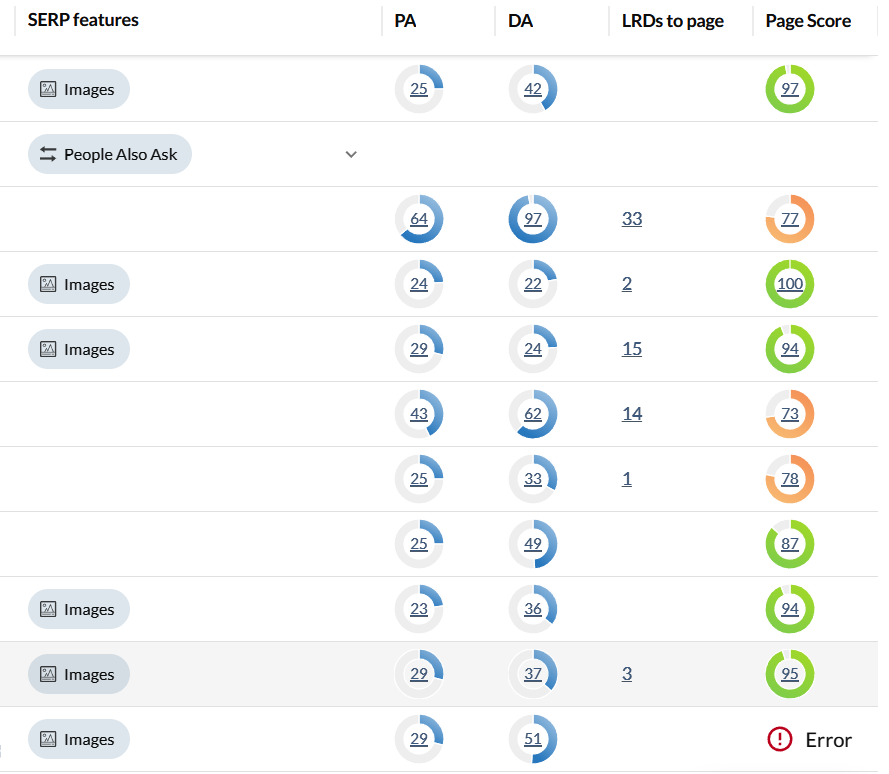Click the red Error warning icon
Image resolution: width=889 pixels, height=774 pixels.
click(779, 740)
